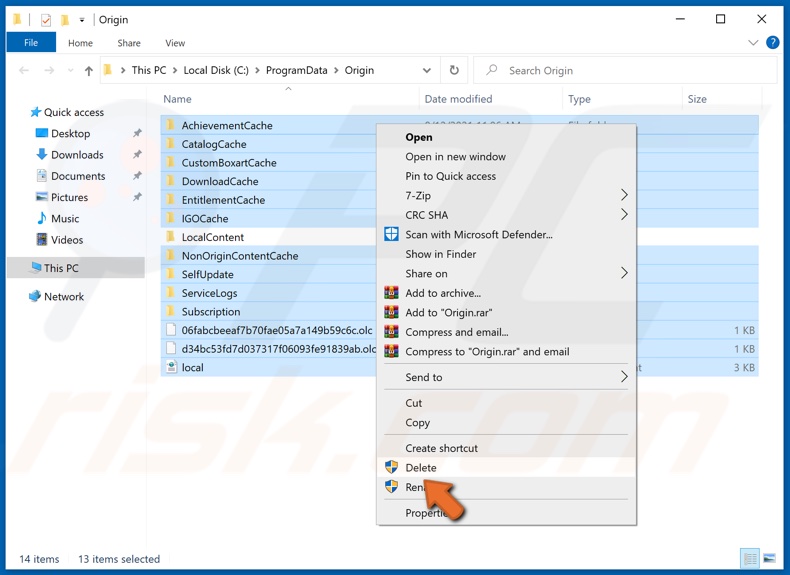
Task: Open recent locations dropdown arrow
Action: 71,71
